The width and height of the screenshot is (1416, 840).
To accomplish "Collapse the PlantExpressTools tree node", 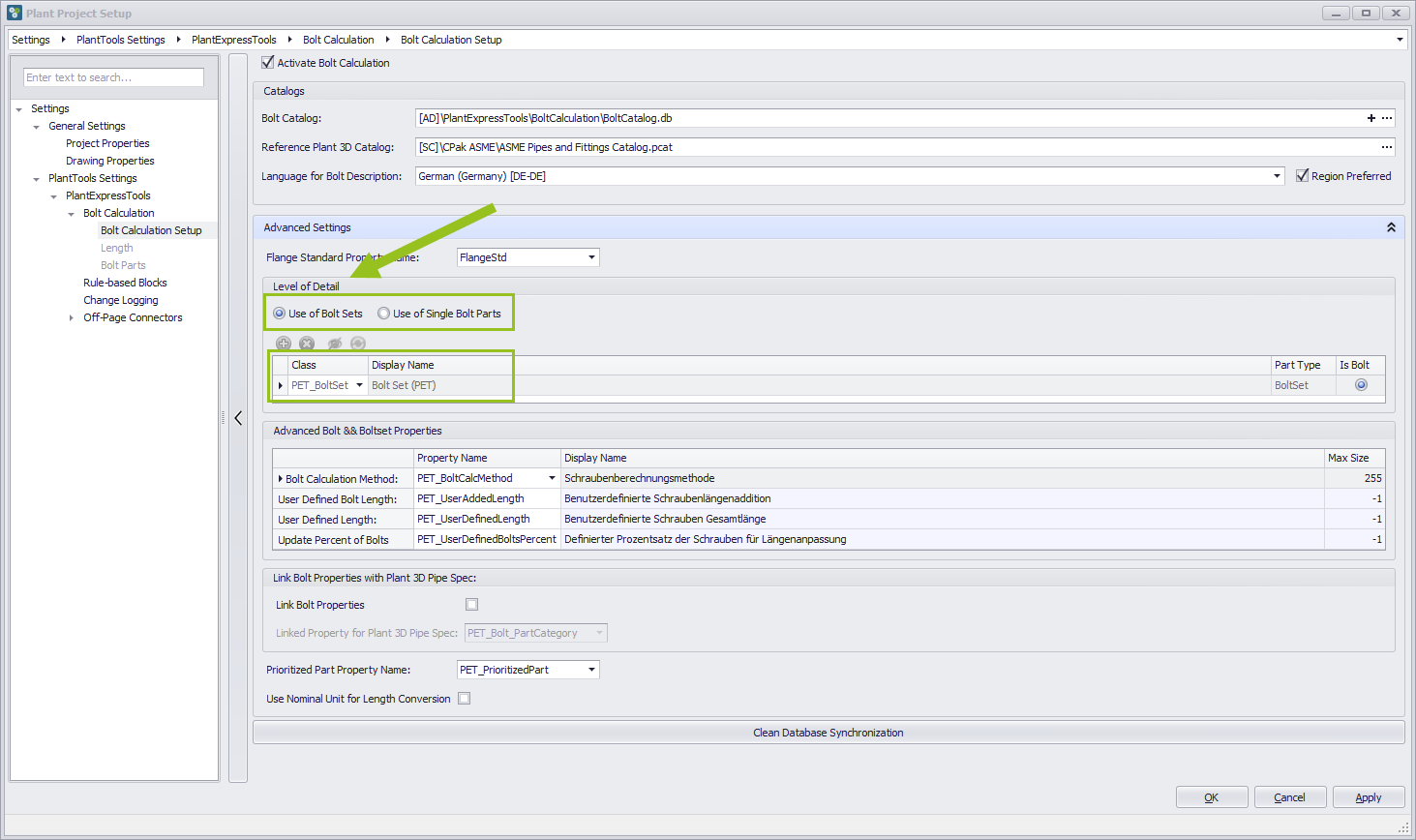I will [54, 196].
